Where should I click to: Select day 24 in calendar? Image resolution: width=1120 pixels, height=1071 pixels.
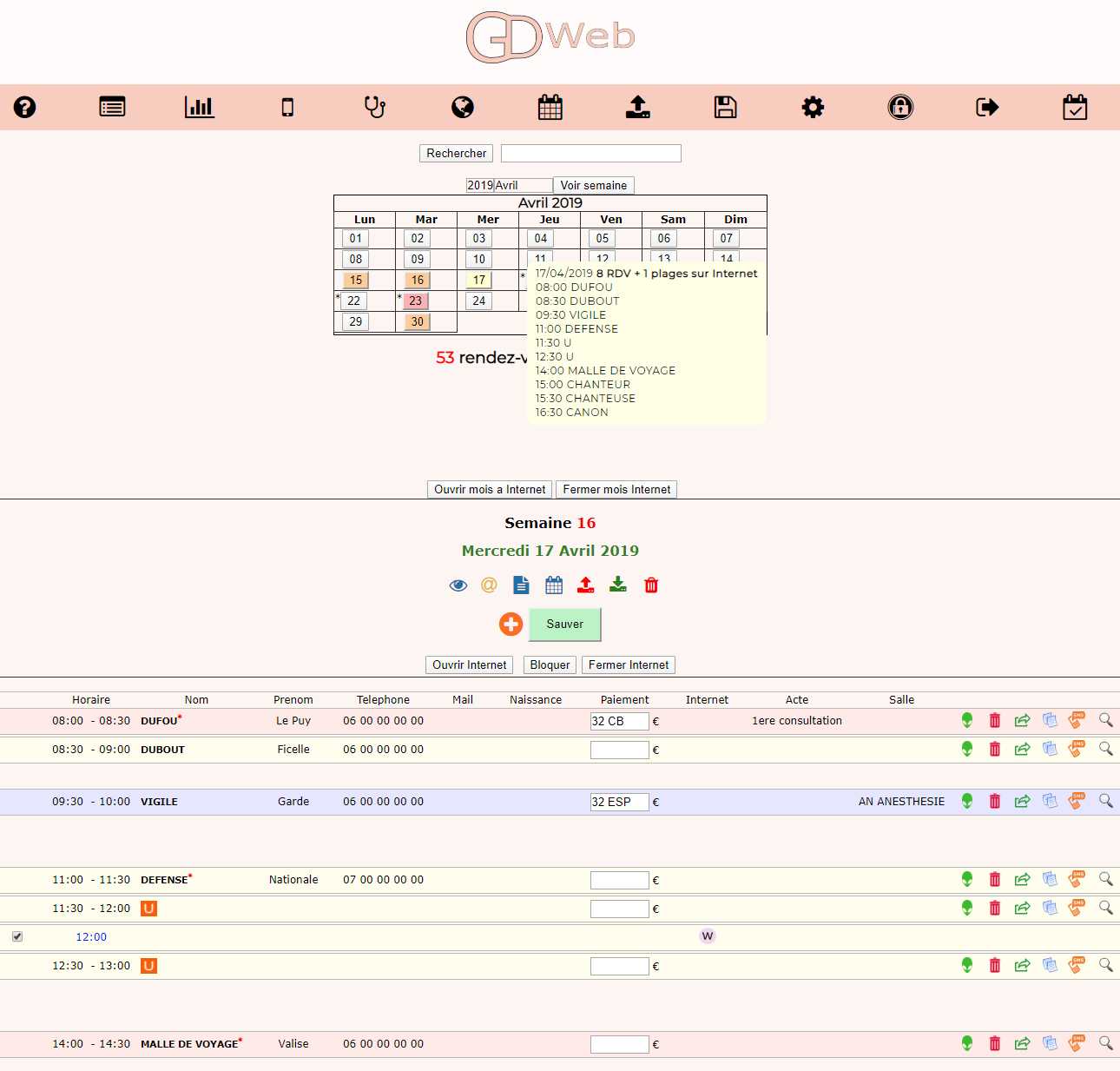click(479, 301)
